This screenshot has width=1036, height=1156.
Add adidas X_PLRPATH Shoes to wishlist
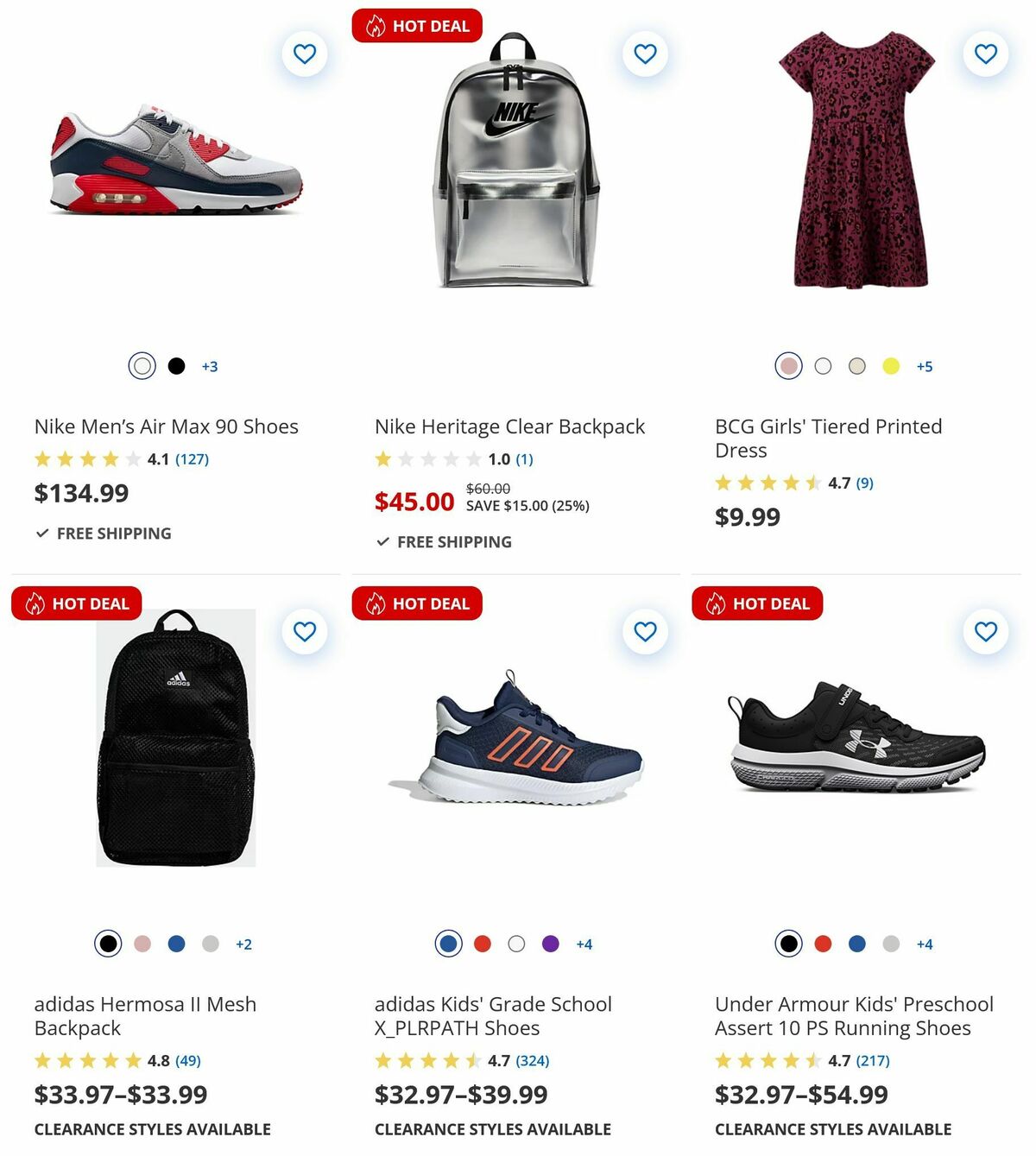coord(645,634)
